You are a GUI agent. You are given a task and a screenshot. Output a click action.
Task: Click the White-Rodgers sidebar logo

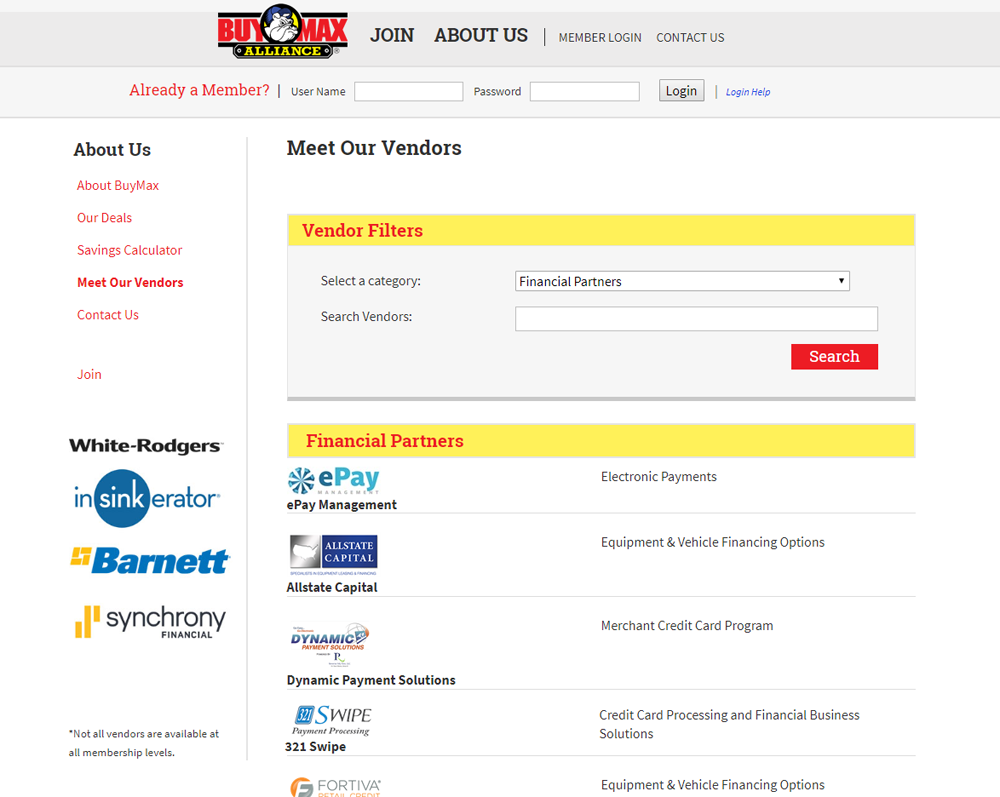click(146, 446)
